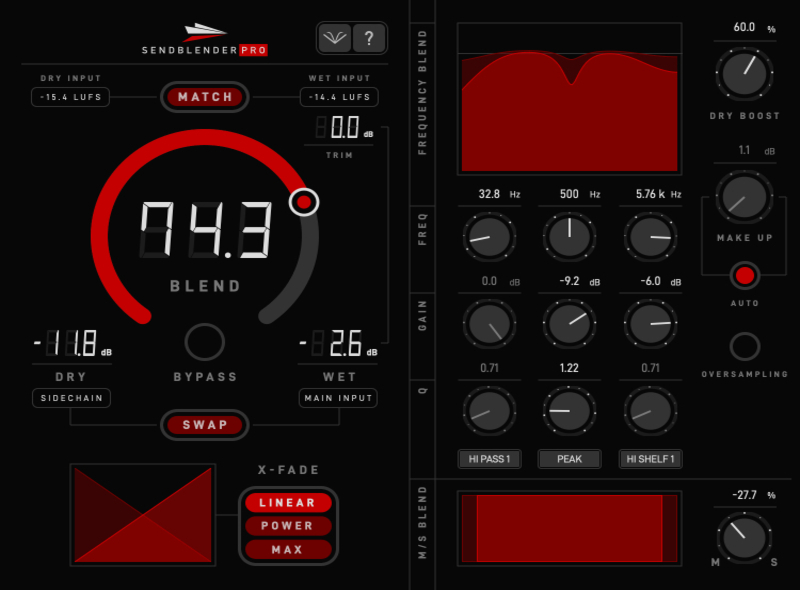800x590 pixels.
Task: Open the HI PASS 1 filter type dropdown
Action: tap(490, 459)
